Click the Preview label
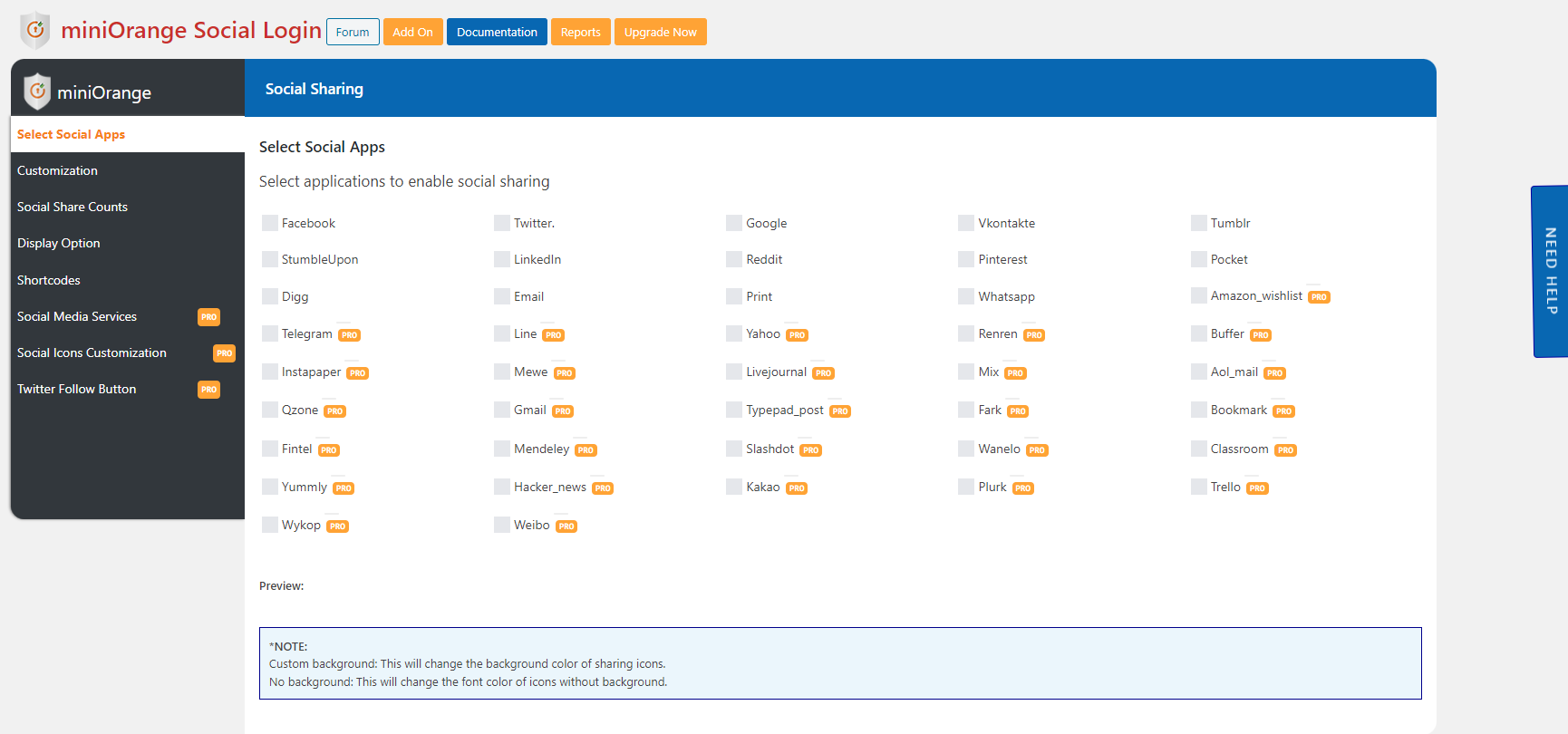This screenshot has height=734, width=1568. click(281, 586)
